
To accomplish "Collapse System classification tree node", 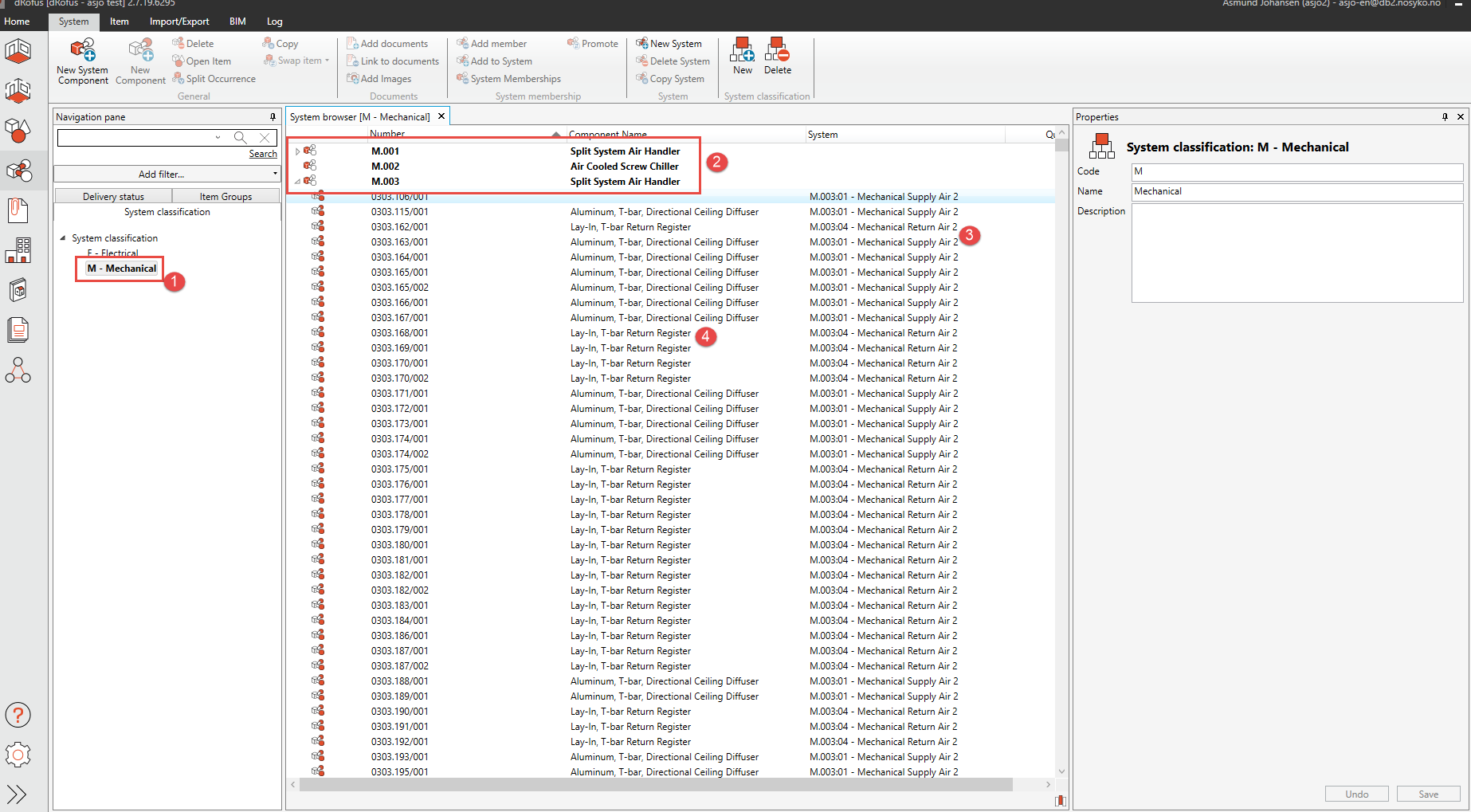I will [63, 238].
